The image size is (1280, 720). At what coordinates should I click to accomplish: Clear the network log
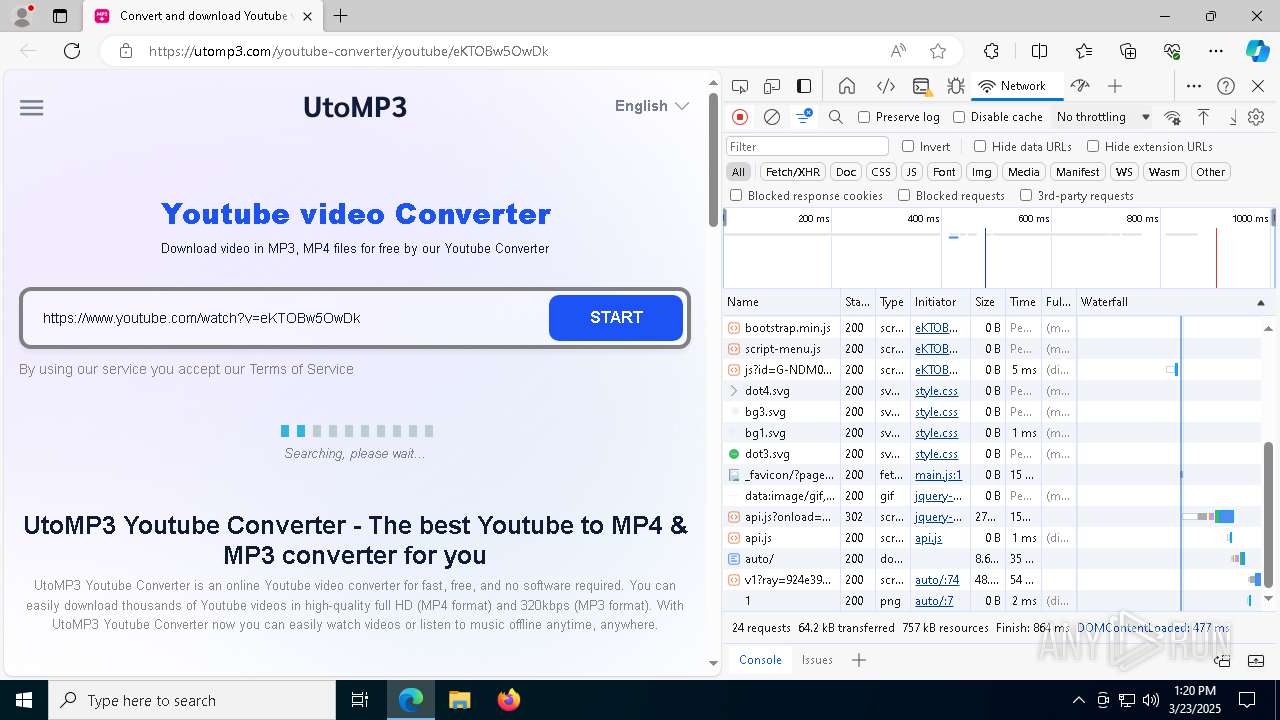(x=772, y=117)
